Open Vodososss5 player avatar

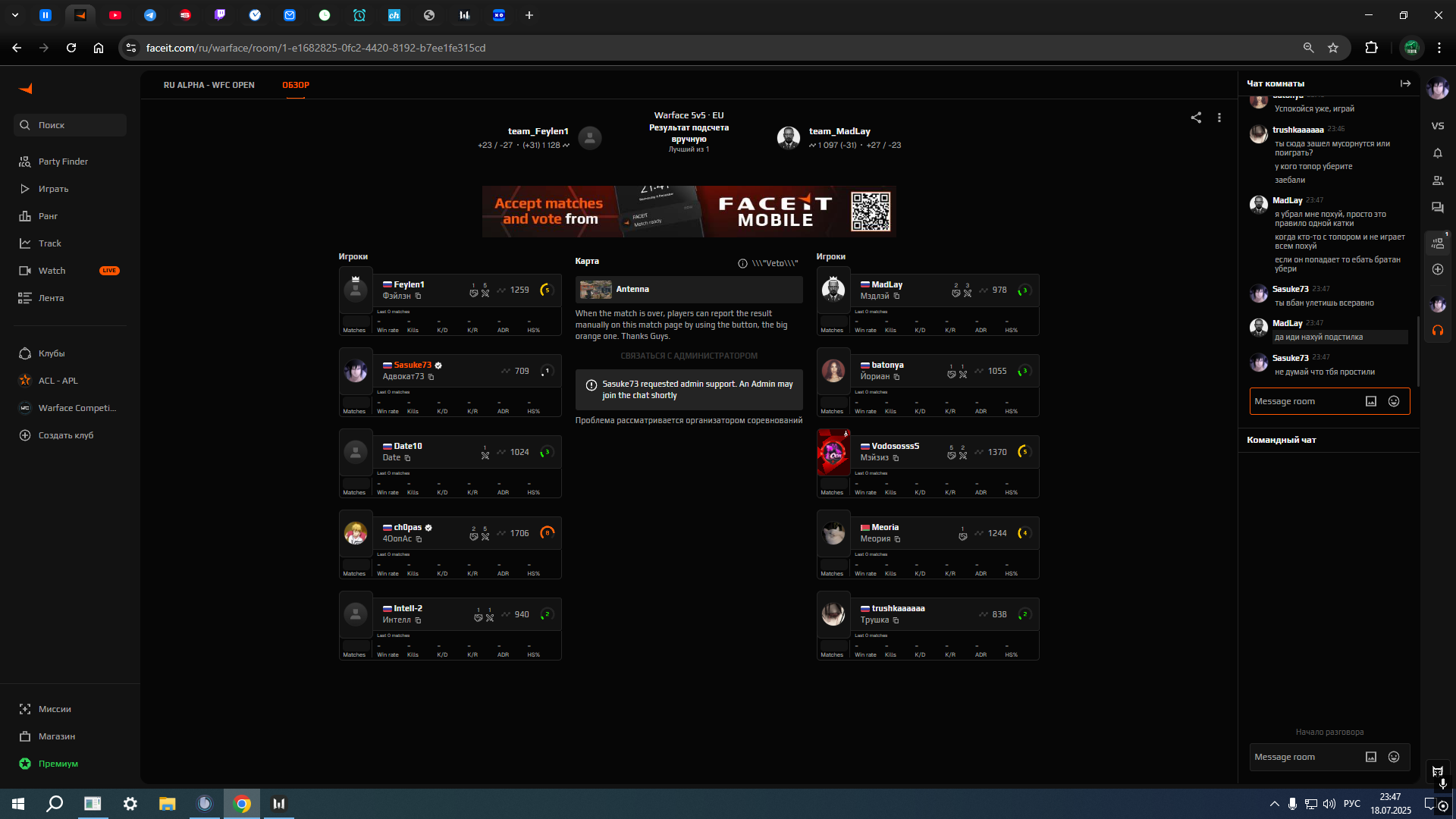click(x=833, y=452)
